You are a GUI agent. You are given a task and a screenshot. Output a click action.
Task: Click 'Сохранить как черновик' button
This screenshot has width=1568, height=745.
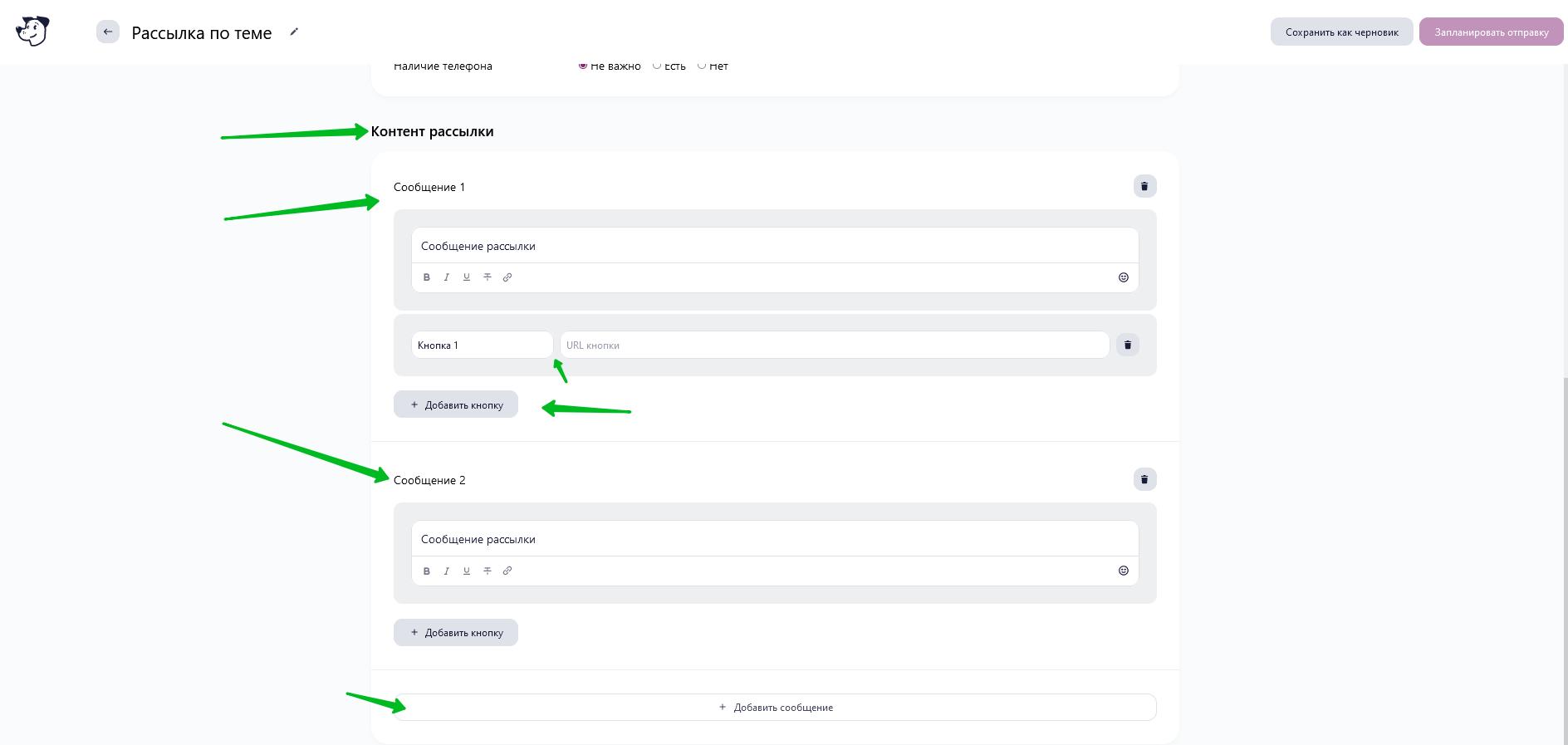pyautogui.click(x=1341, y=32)
